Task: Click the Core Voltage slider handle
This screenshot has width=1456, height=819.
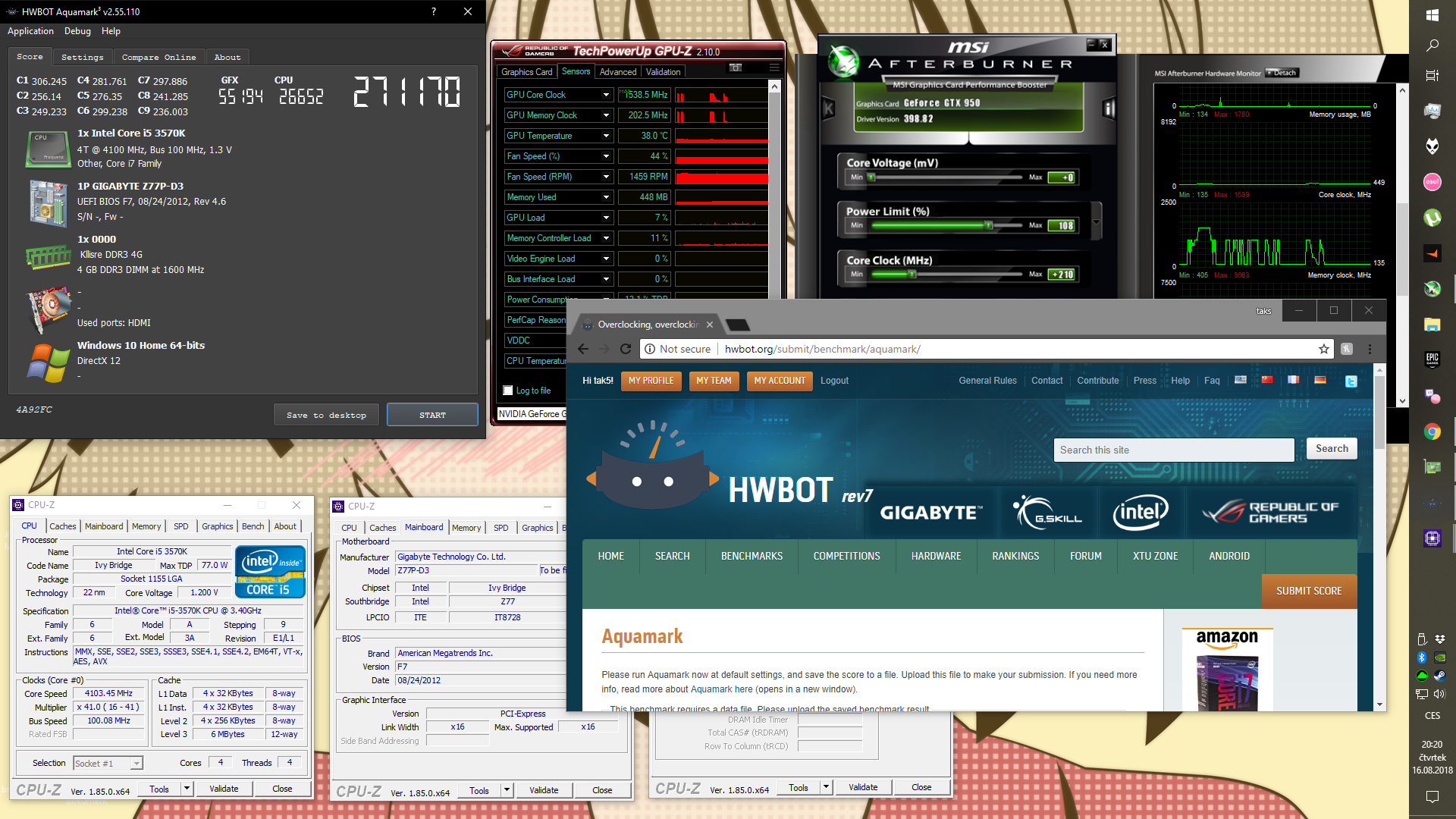Action: [871, 177]
